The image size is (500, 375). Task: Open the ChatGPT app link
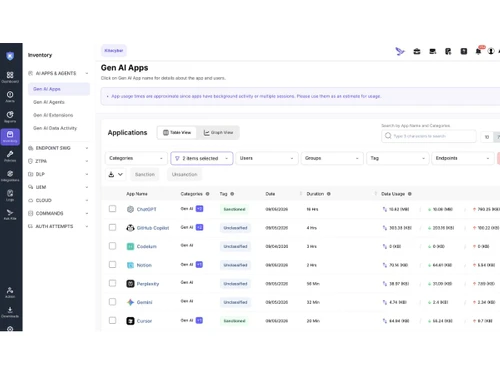tap(146, 209)
